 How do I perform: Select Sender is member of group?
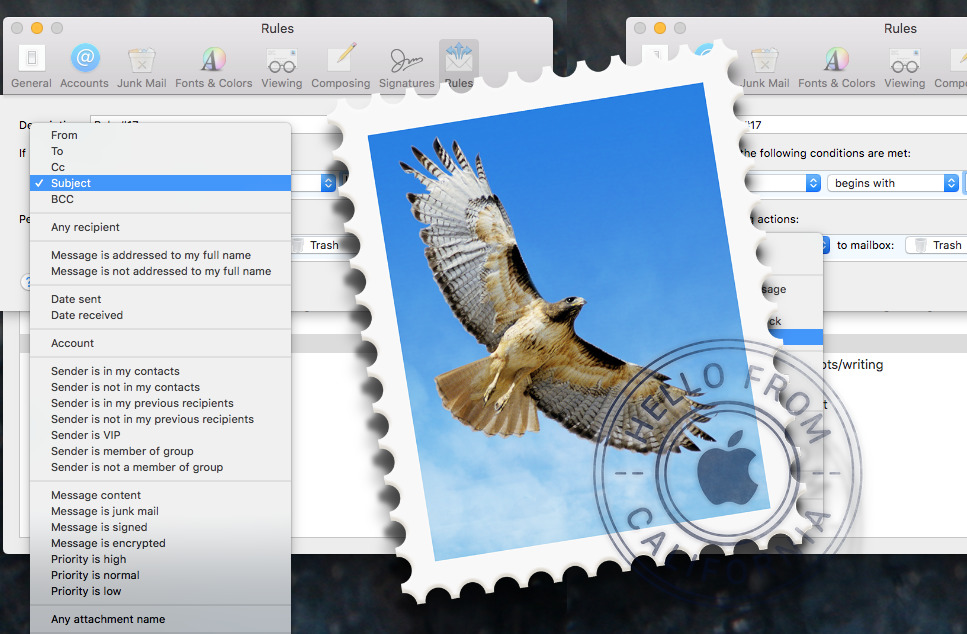tap(160, 451)
